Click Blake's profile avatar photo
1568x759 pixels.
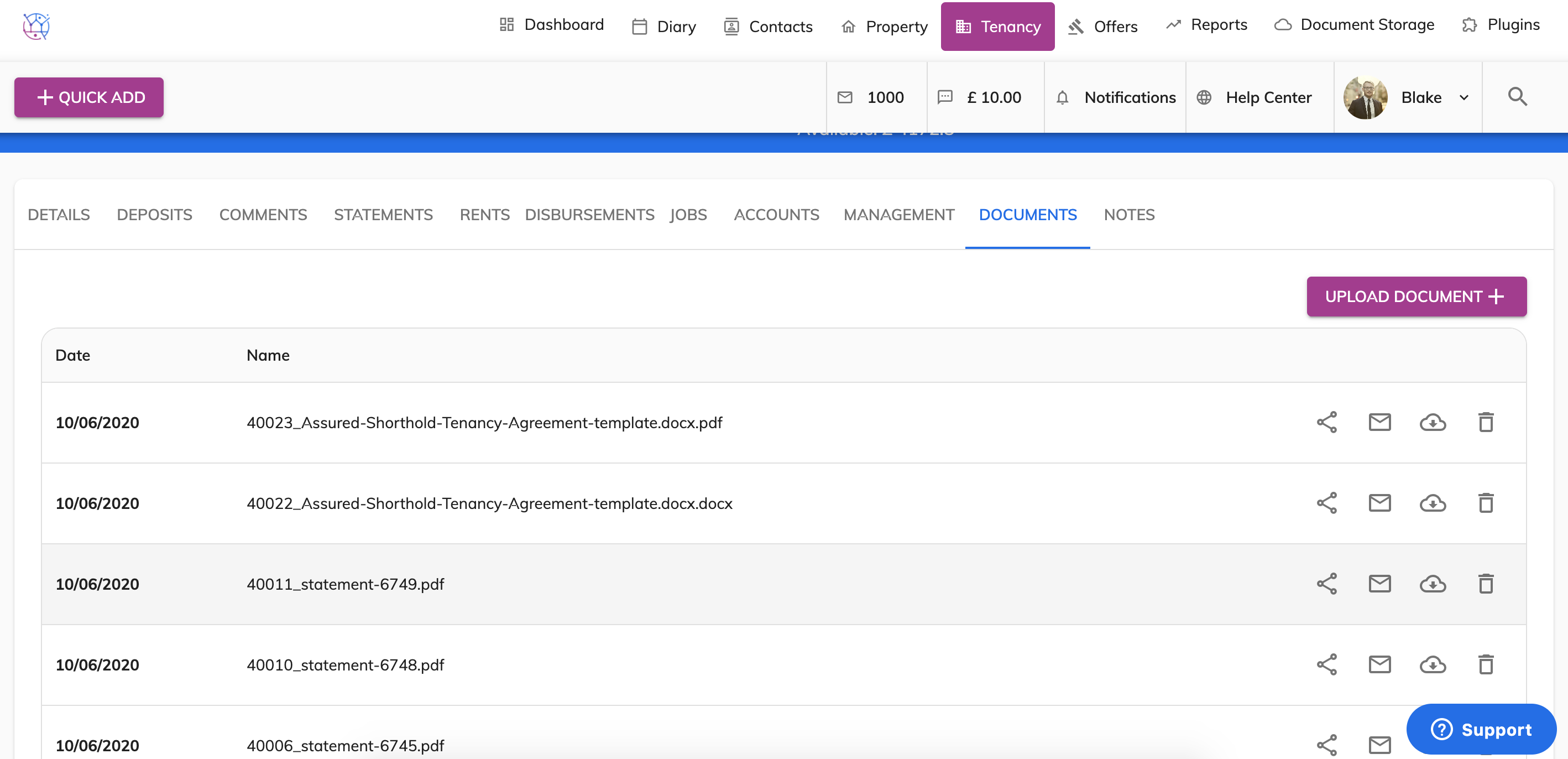(x=1365, y=97)
